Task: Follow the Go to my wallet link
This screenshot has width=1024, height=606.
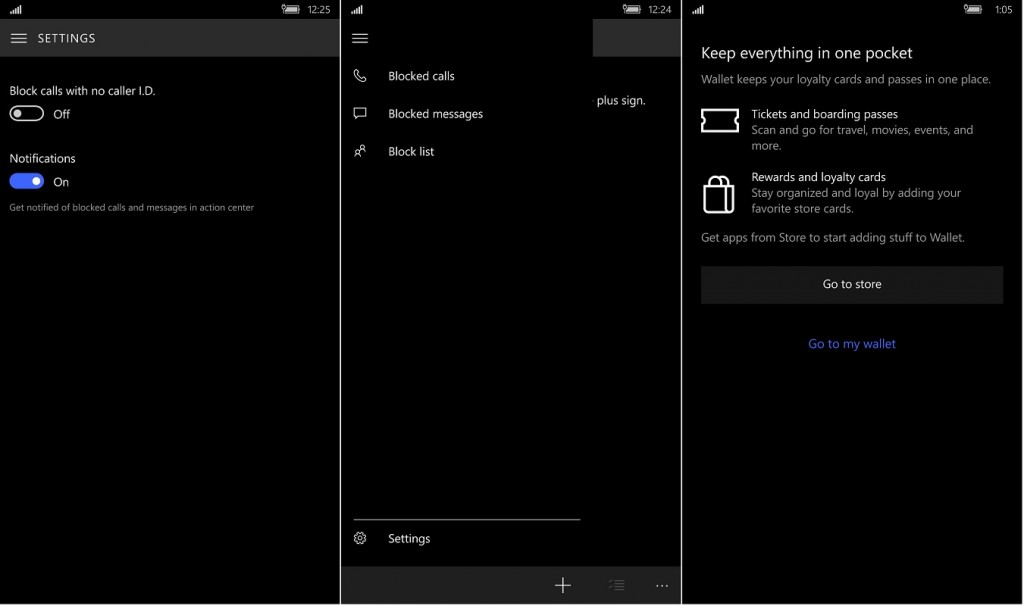Action: coord(852,344)
